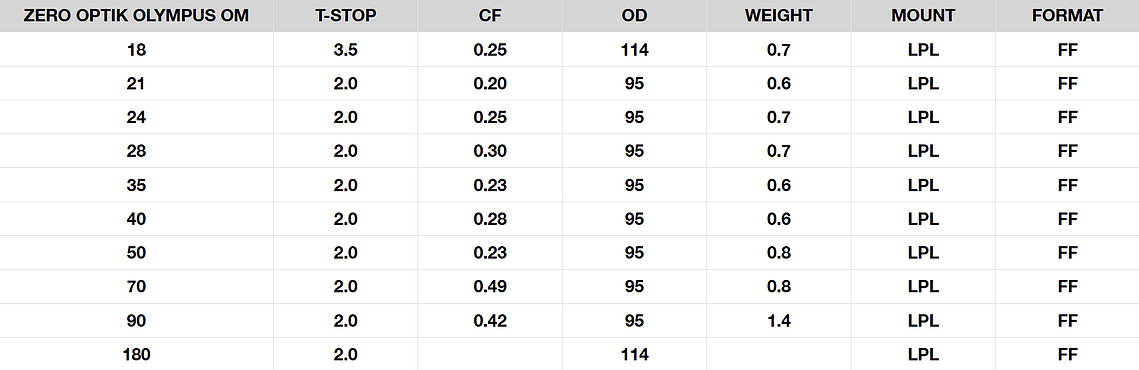The image size is (1139, 370).
Task: Select the MOUNT column header
Action: [923, 16]
